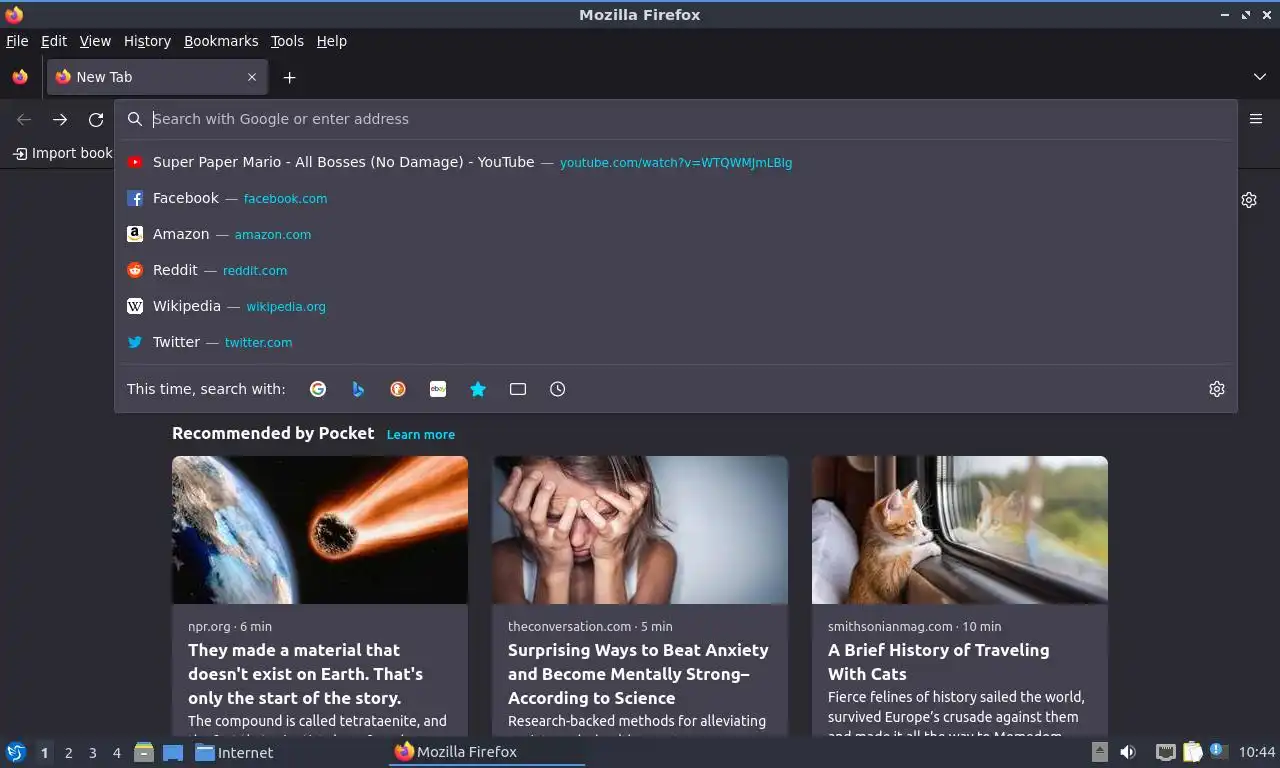Open the Bookmarks menu
1280x768 pixels.
pyautogui.click(x=221, y=41)
